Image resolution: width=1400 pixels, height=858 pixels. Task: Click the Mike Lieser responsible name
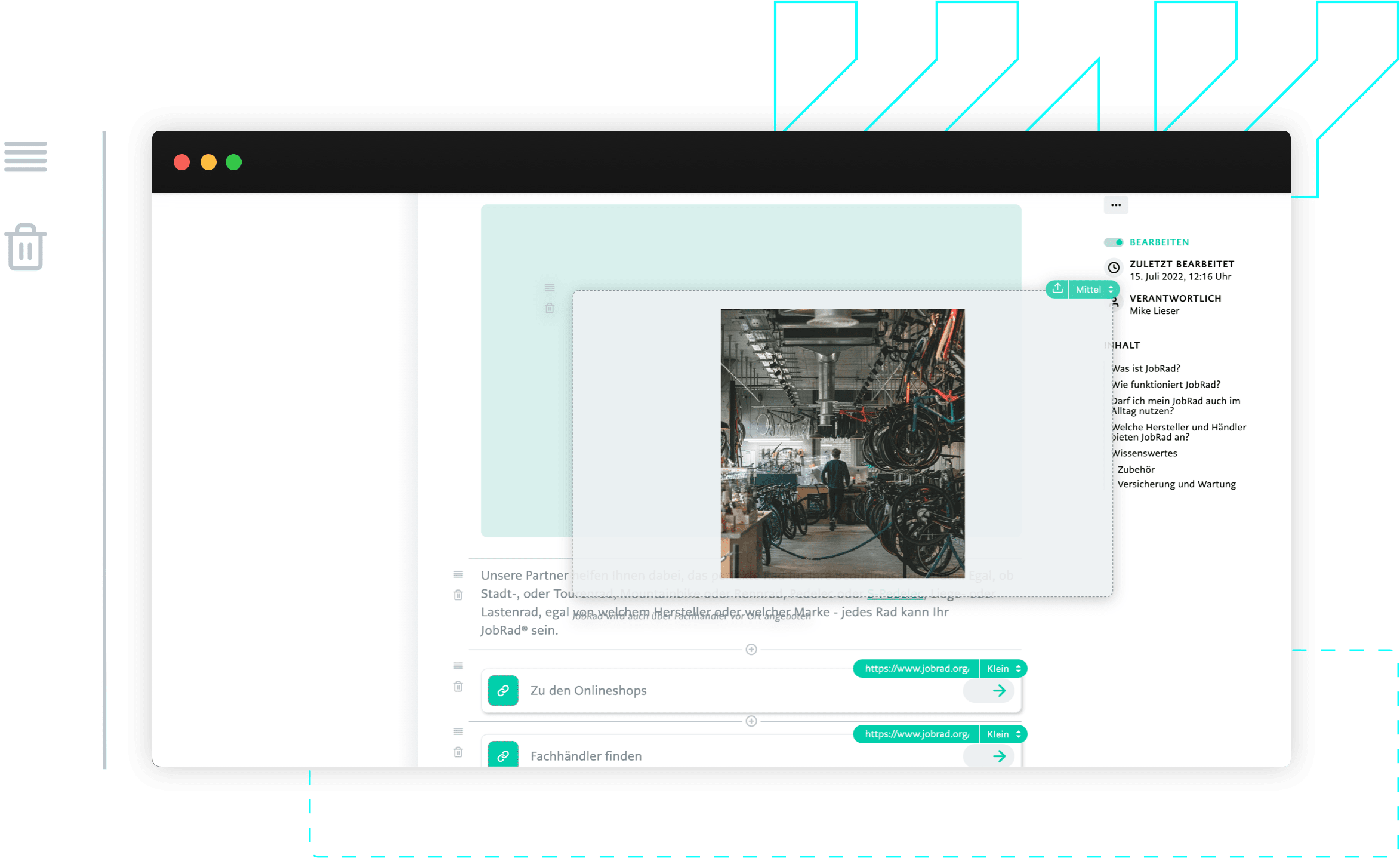click(x=1154, y=311)
